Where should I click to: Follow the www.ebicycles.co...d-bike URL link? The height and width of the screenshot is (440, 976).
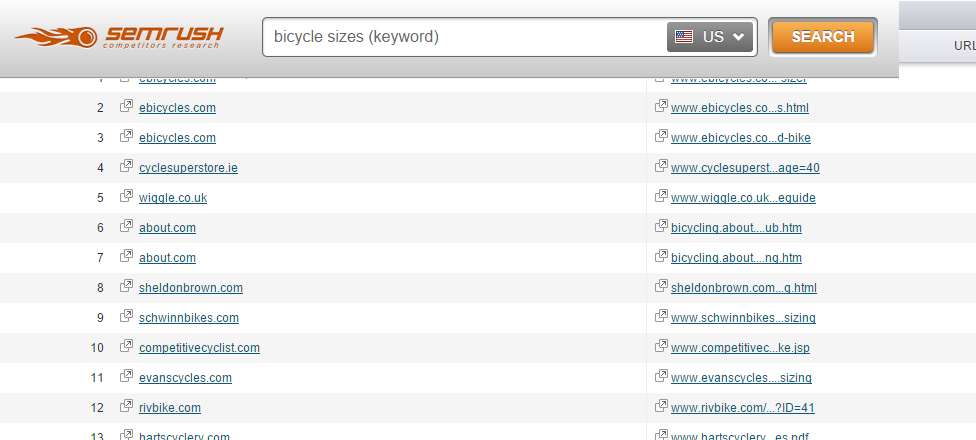pos(741,138)
